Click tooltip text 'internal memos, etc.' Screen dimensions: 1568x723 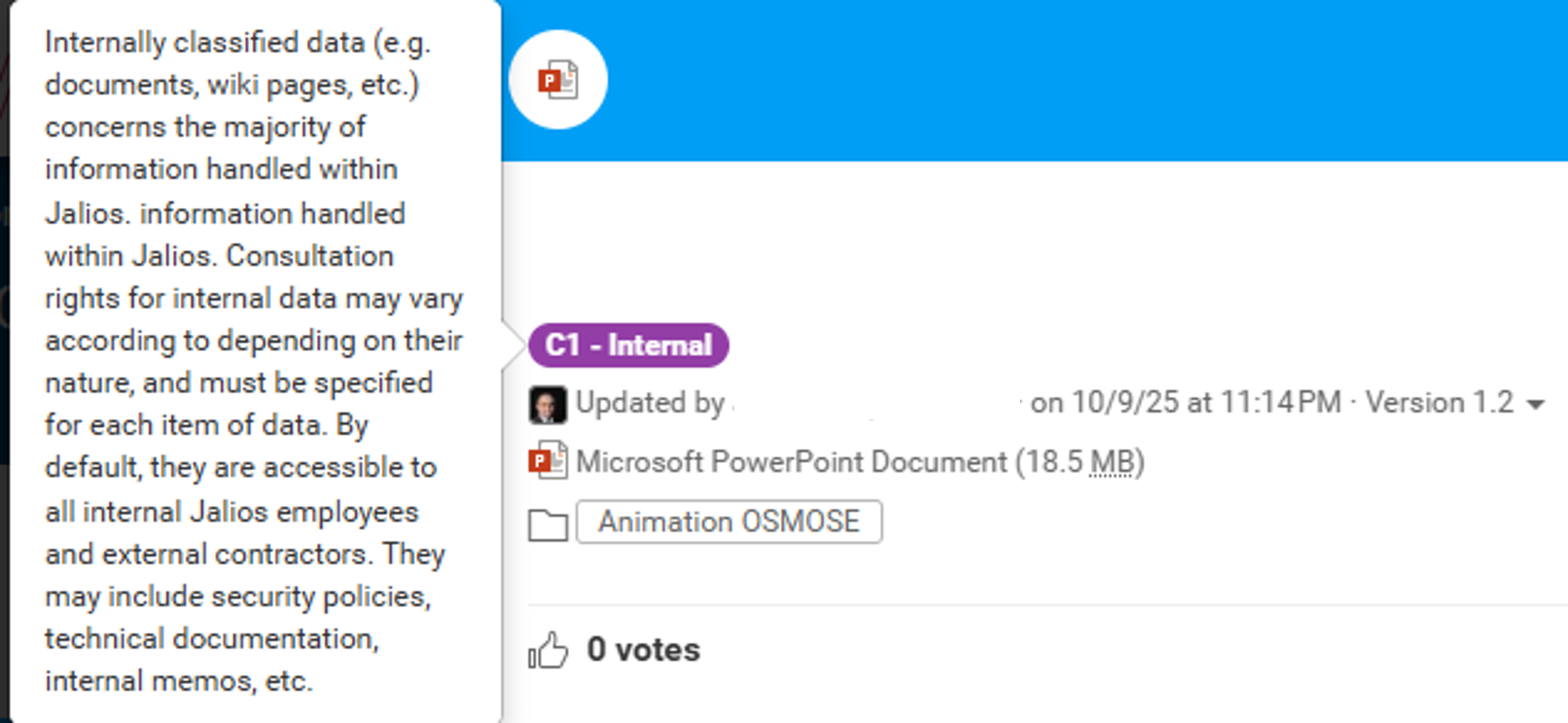coord(179,681)
